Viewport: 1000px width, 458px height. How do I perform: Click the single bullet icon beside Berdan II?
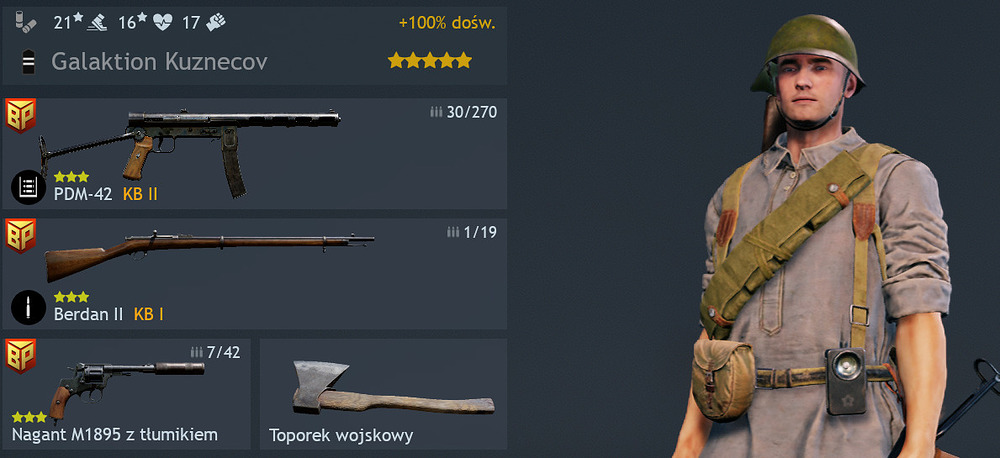pos(28,307)
